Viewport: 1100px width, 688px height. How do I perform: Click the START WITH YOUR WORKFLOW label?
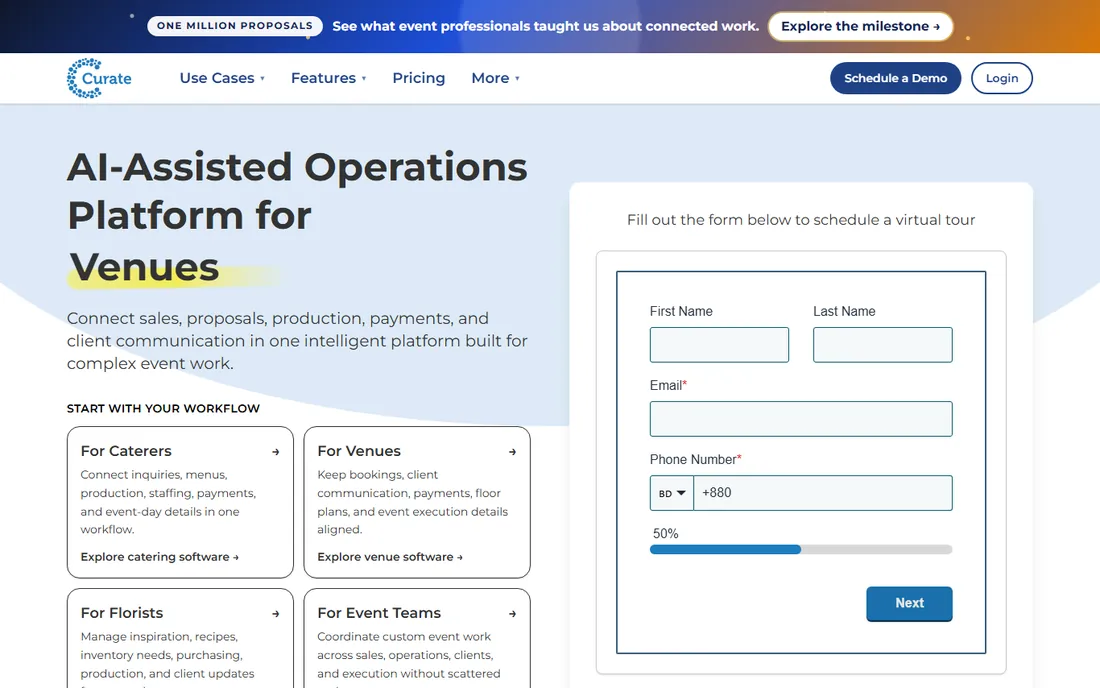pos(163,408)
